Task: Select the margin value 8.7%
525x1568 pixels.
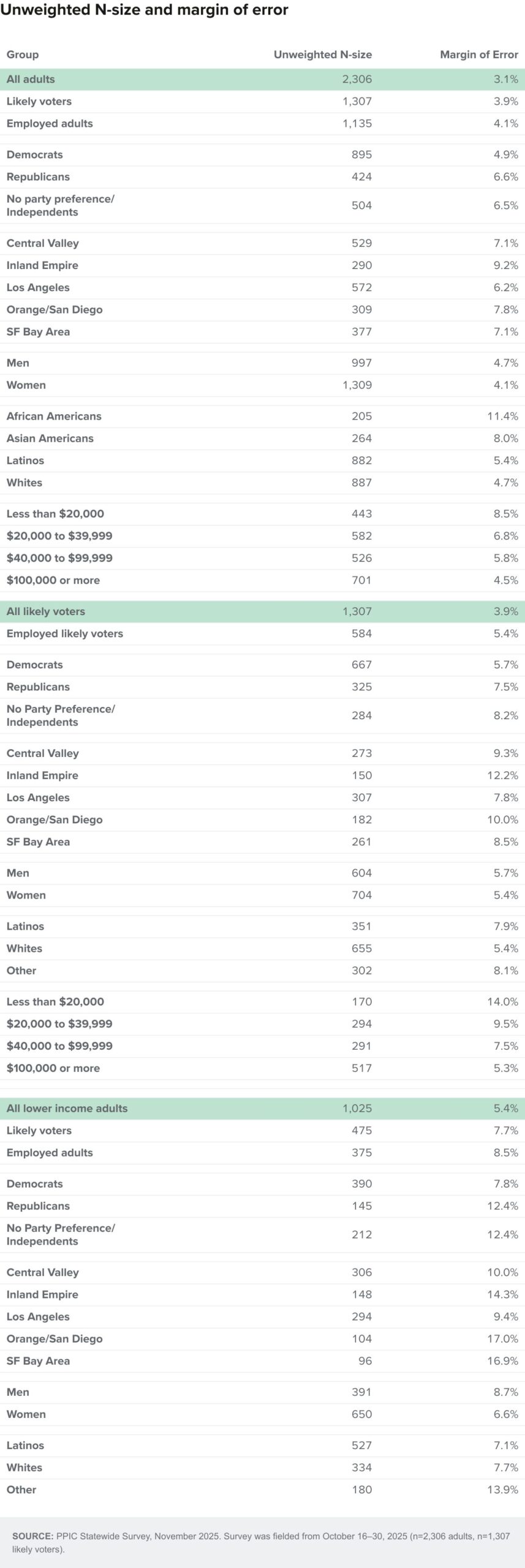Action: click(506, 1392)
